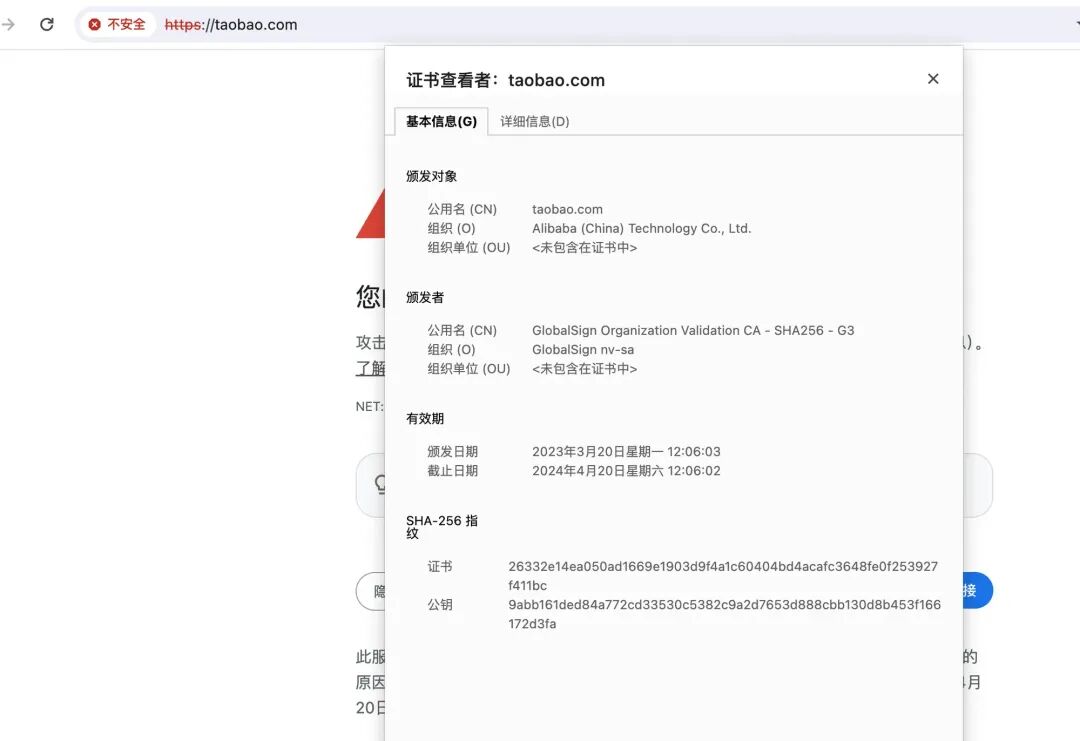
Task: Close the certificate viewer dialog
Action: [933, 79]
